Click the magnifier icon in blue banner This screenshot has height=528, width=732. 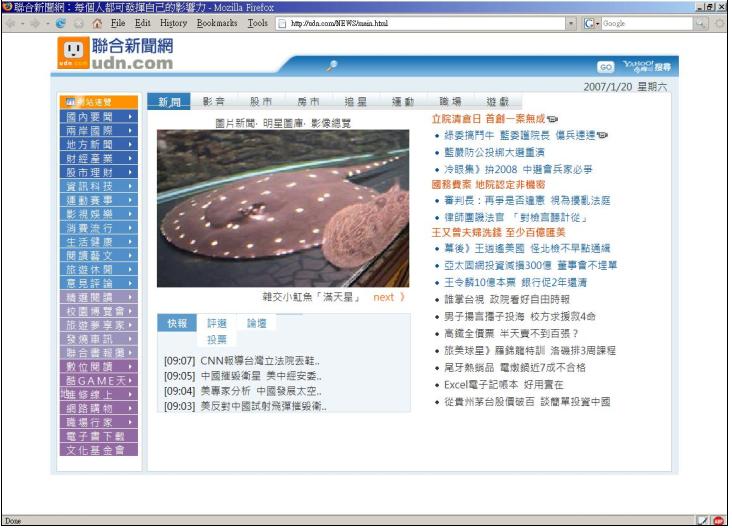(332, 66)
